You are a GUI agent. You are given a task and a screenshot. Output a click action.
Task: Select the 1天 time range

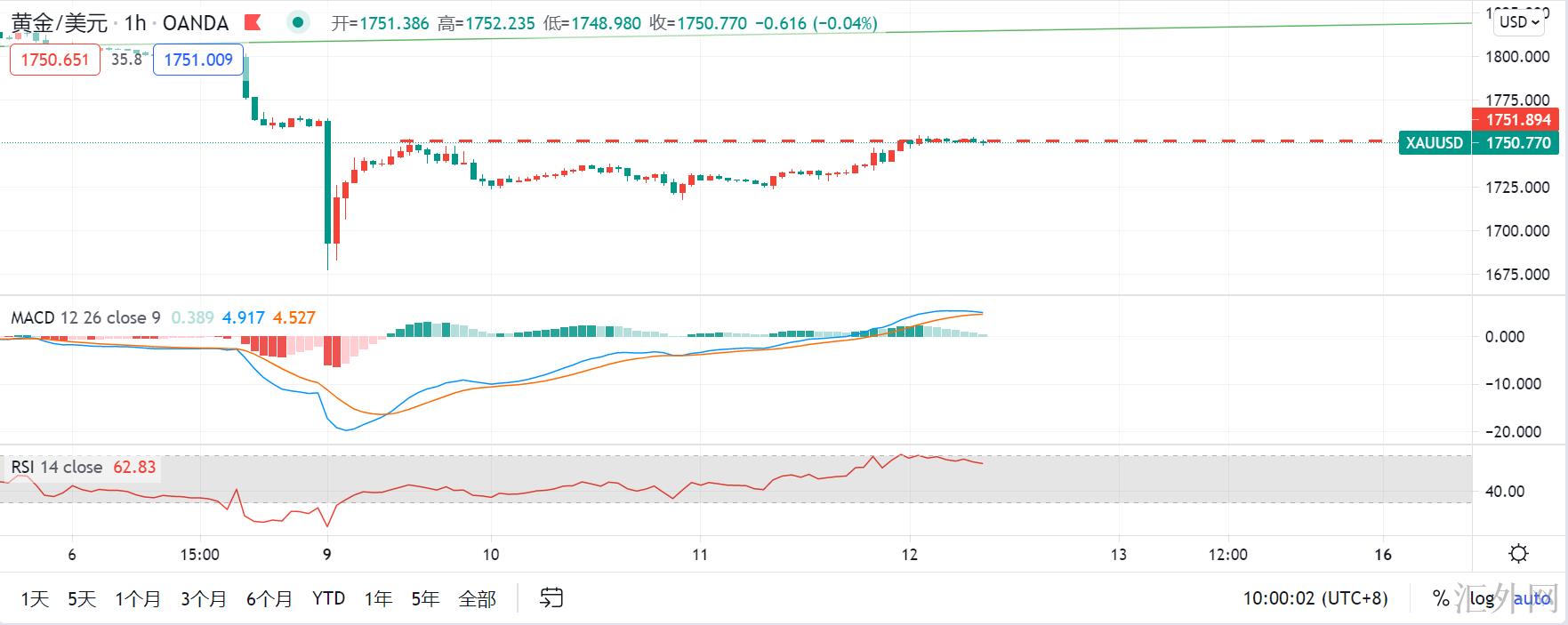(x=35, y=598)
